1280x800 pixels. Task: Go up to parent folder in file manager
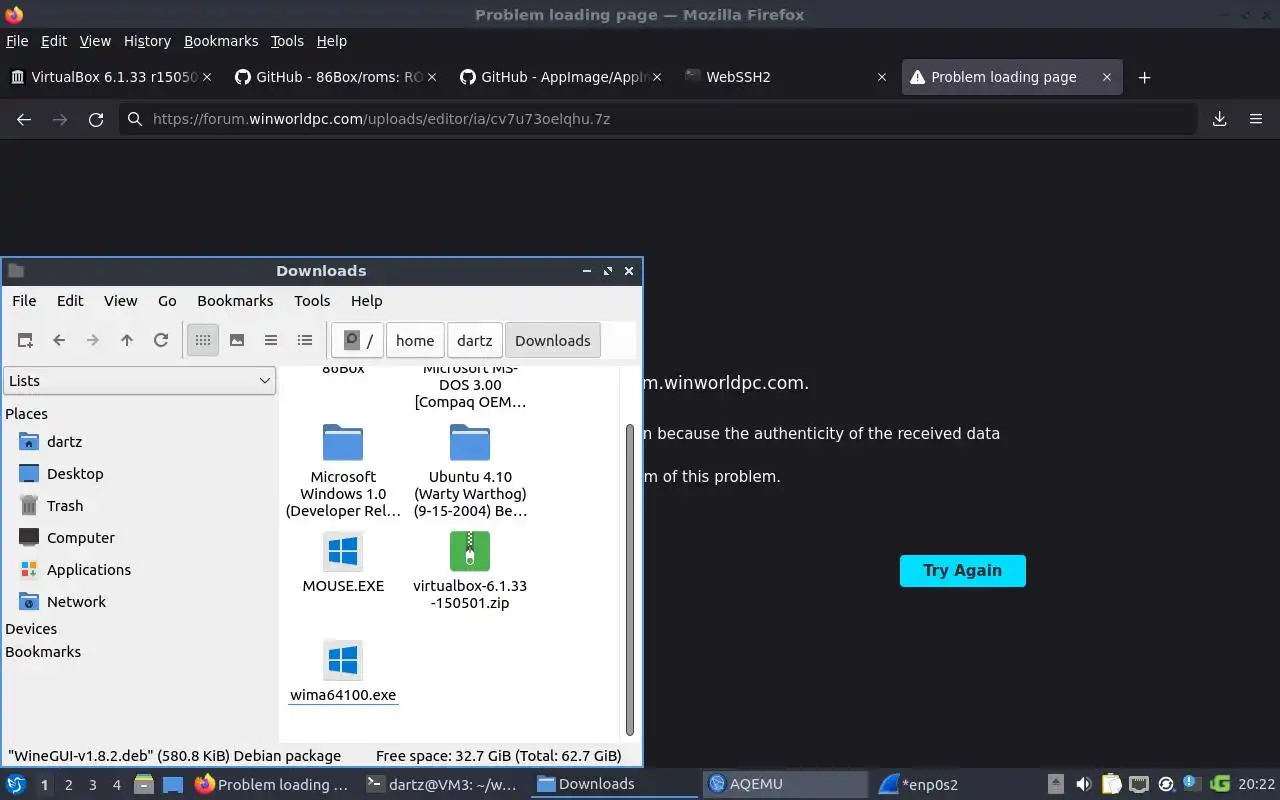click(127, 340)
